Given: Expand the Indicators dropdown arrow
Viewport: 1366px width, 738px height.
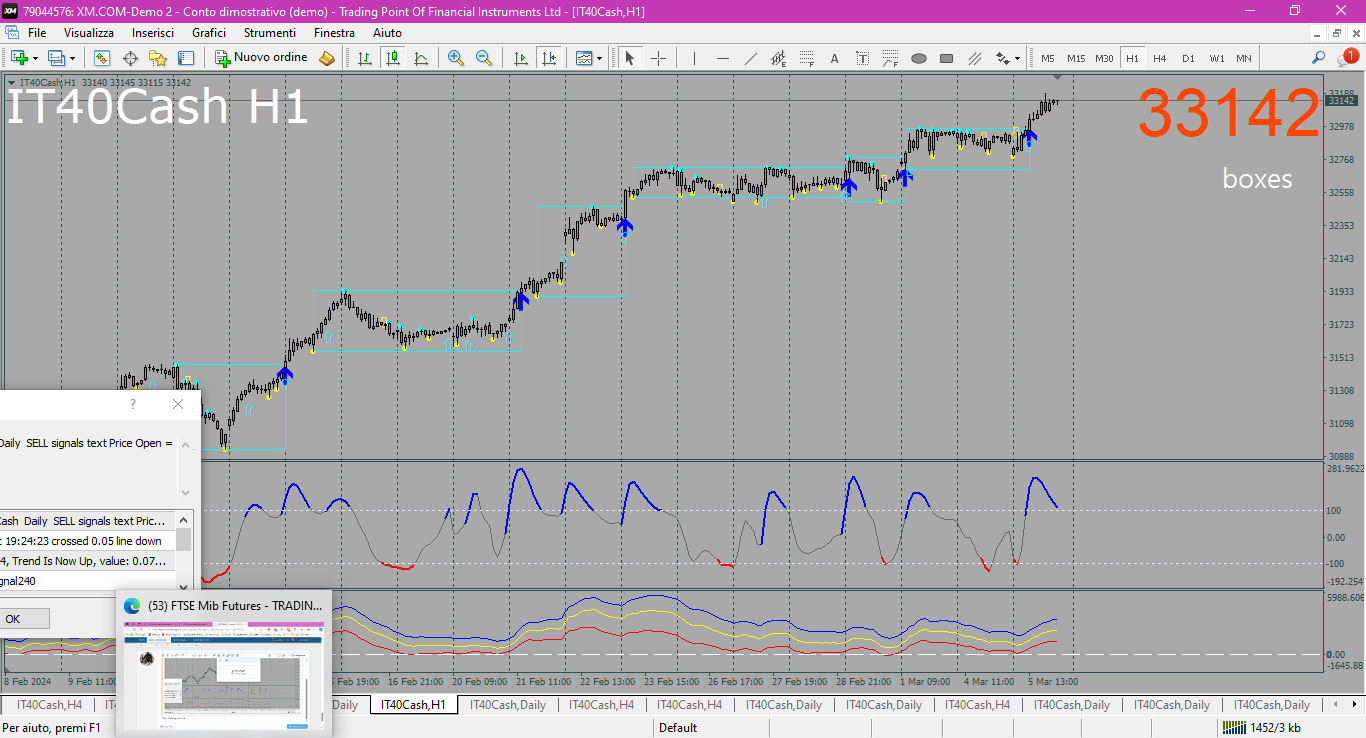Looking at the screenshot, I should pyautogui.click(x=599, y=59).
